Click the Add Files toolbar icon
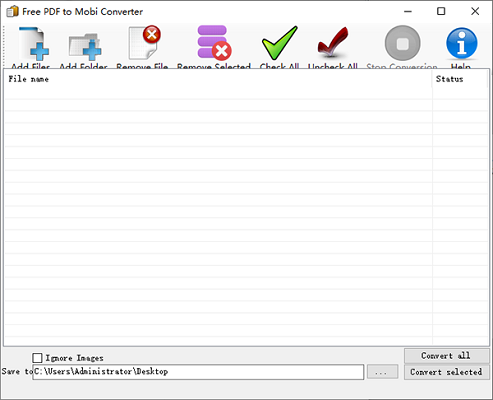The width and height of the screenshot is (493, 400). point(33,43)
